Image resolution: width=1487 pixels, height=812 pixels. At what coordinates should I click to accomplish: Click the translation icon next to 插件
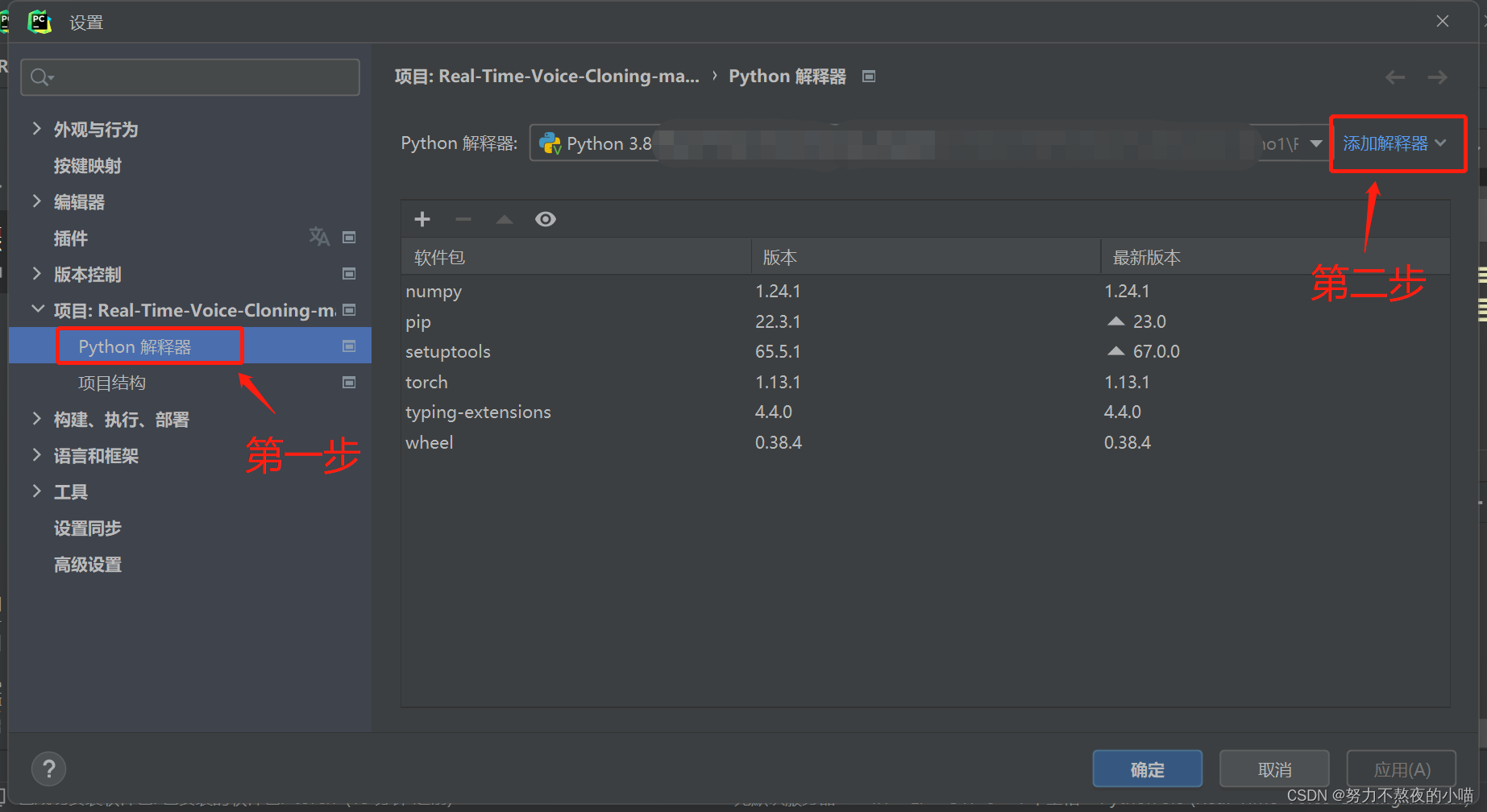pyautogui.click(x=319, y=237)
